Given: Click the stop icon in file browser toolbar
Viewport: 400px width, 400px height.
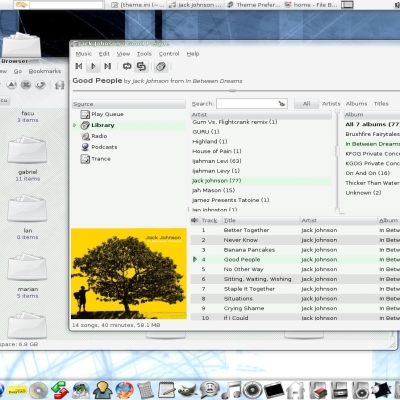Looking at the screenshot, I should pos(26,85).
